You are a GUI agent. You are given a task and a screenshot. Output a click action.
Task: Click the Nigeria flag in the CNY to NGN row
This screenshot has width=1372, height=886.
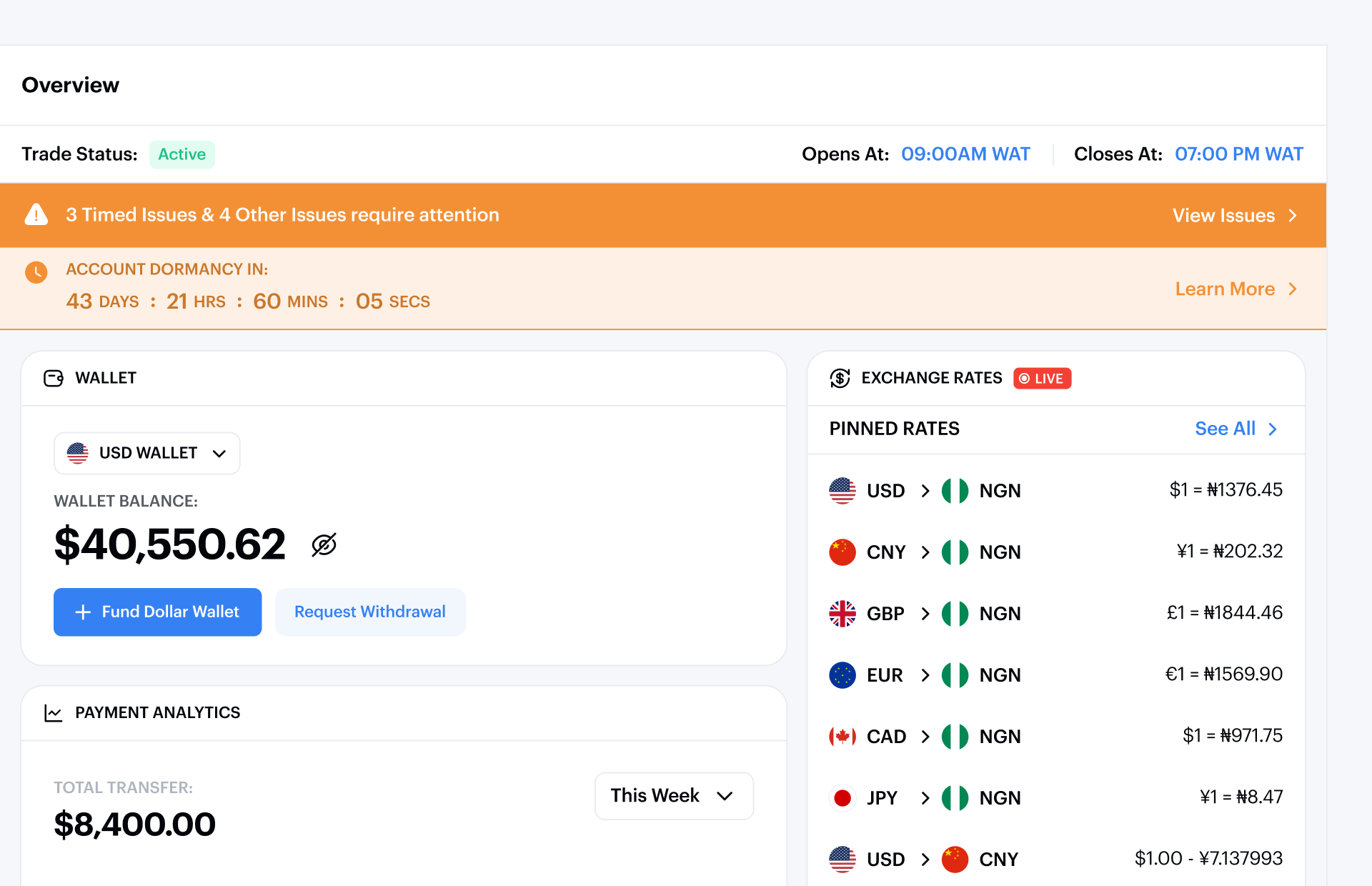955,552
